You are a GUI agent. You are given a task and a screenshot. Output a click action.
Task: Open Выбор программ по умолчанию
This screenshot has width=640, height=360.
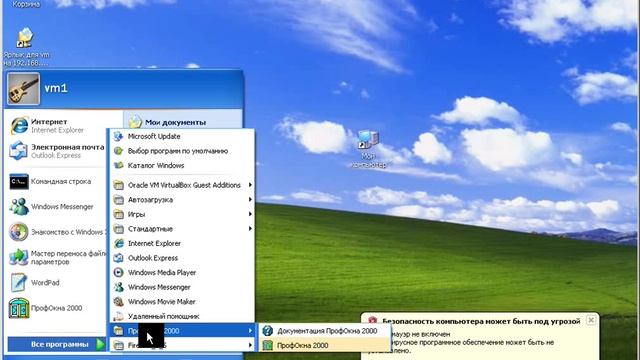click(182, 151)
